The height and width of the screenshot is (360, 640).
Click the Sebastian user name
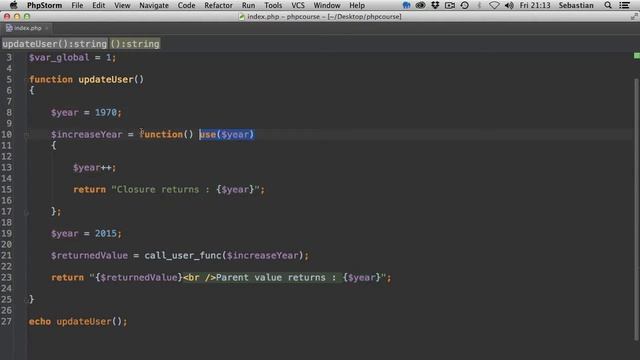pos(576,5)
